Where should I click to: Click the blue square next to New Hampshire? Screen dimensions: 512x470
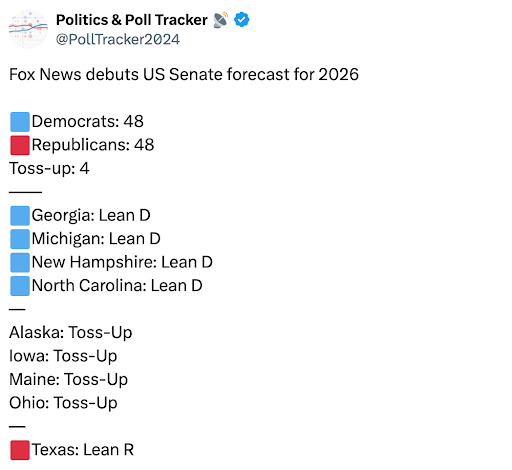tap(20, 263)
